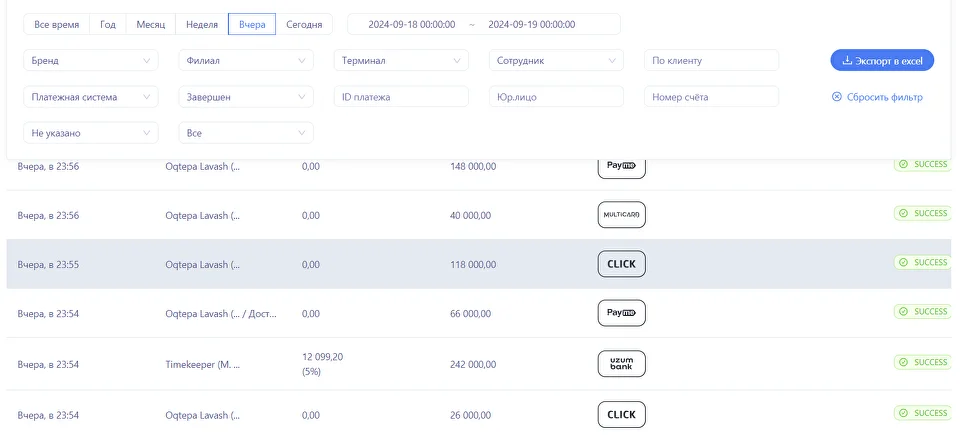Click SUCCESS status badge in Multicard row
Screen dimensions: 960x435
tap(922, 213)
